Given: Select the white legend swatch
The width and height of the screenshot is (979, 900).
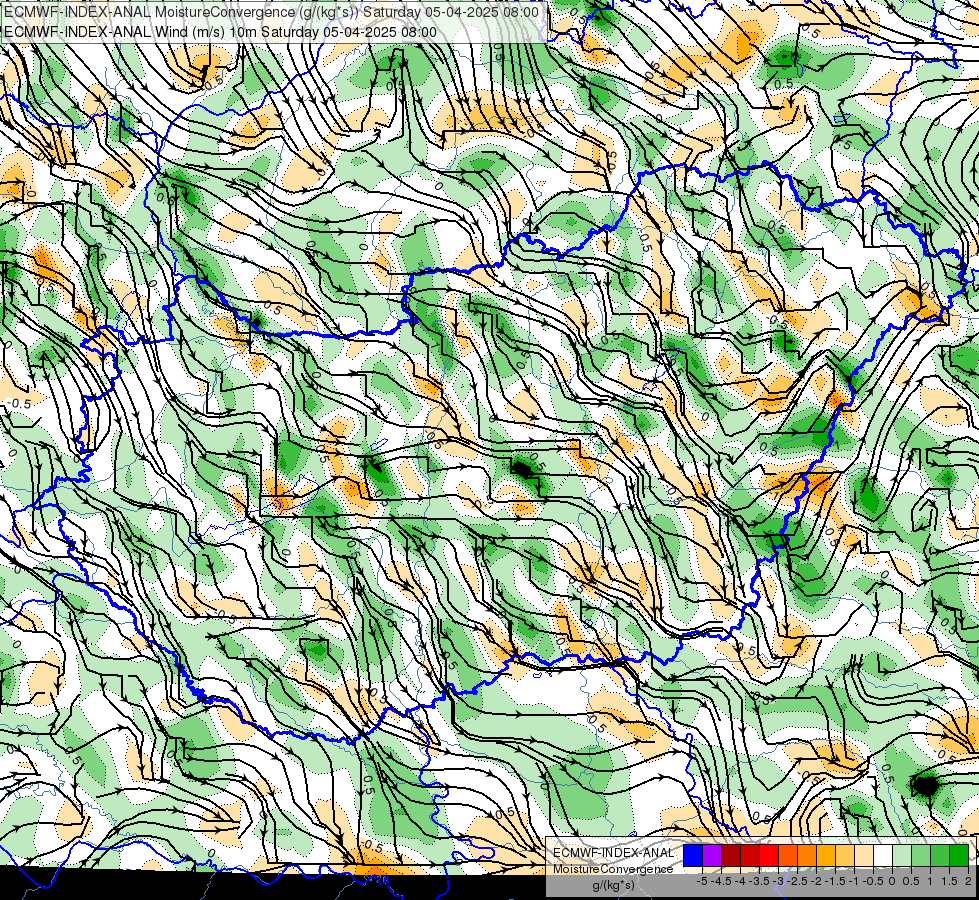Looking at the screenshot, I should pos(883,856).
